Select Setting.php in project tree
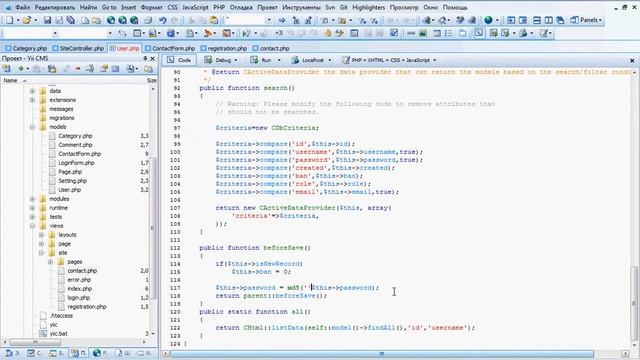 tap(73, 181)
